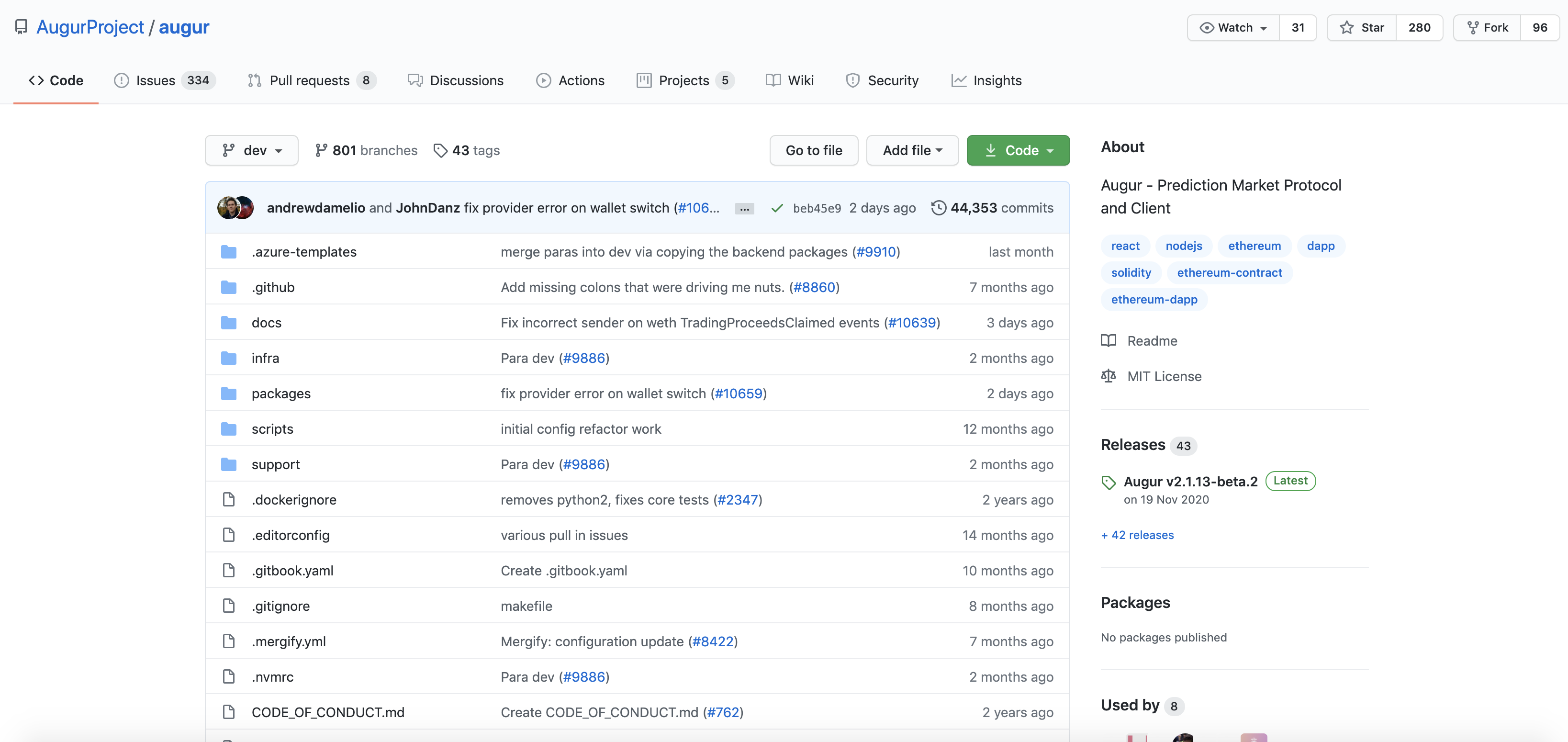Click the tags label icon
1568x742 pixels.
tap(440, 150)
